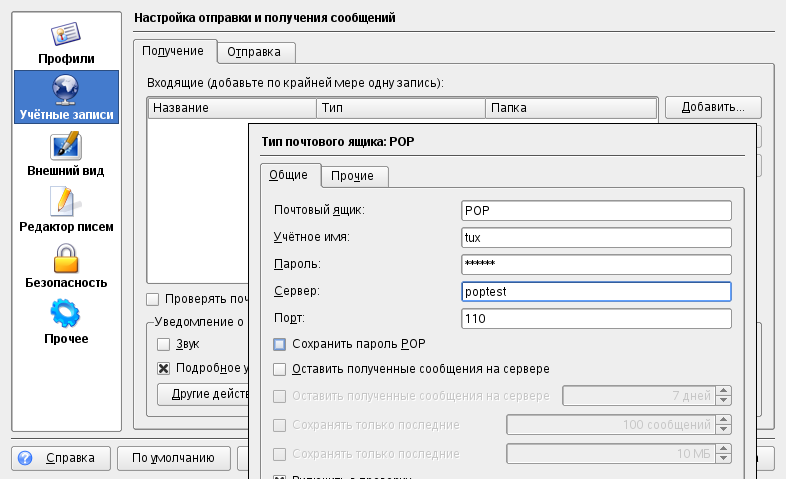Select the Учётные записи sidebar icon

(x=66, y=88)
